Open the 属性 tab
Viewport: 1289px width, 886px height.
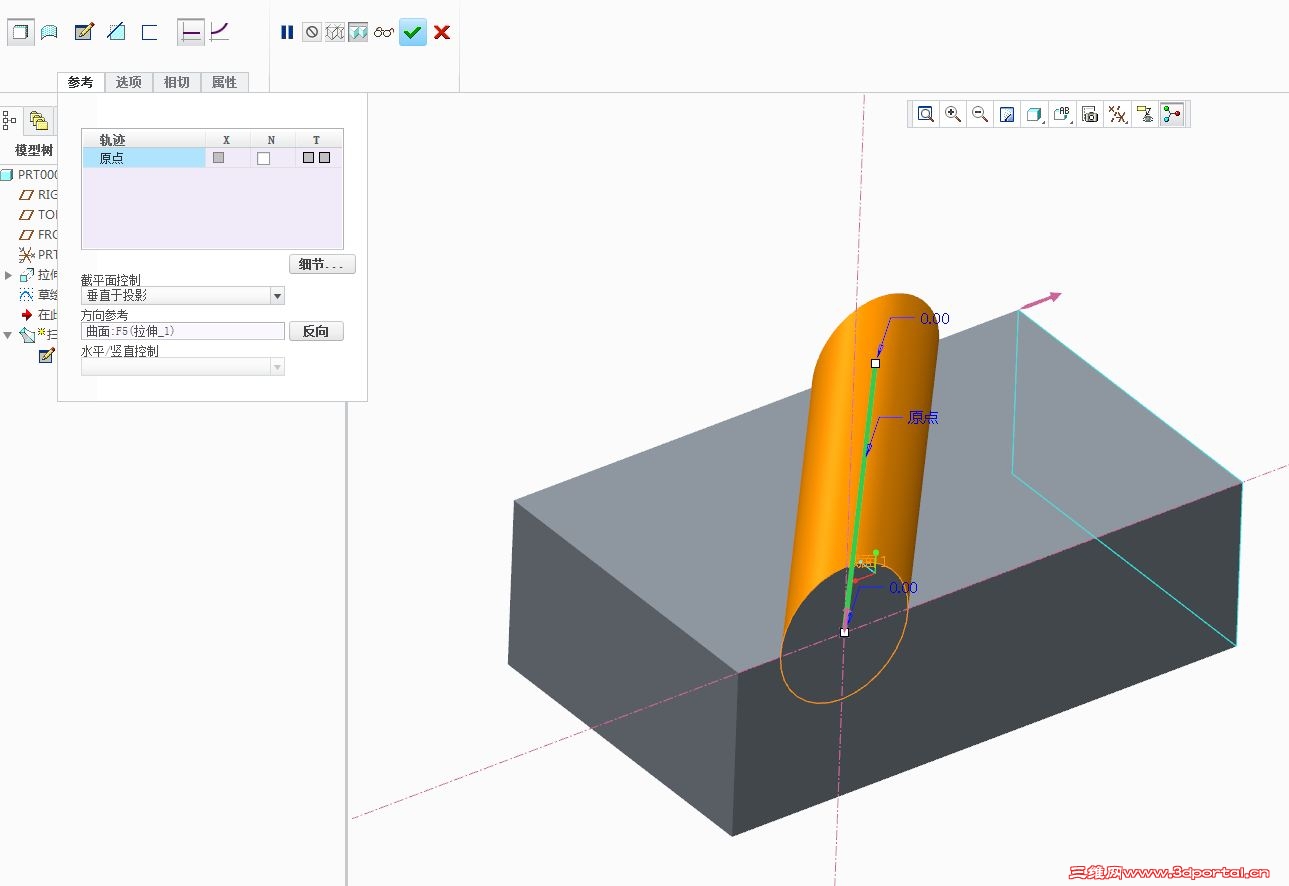(225, 82)
